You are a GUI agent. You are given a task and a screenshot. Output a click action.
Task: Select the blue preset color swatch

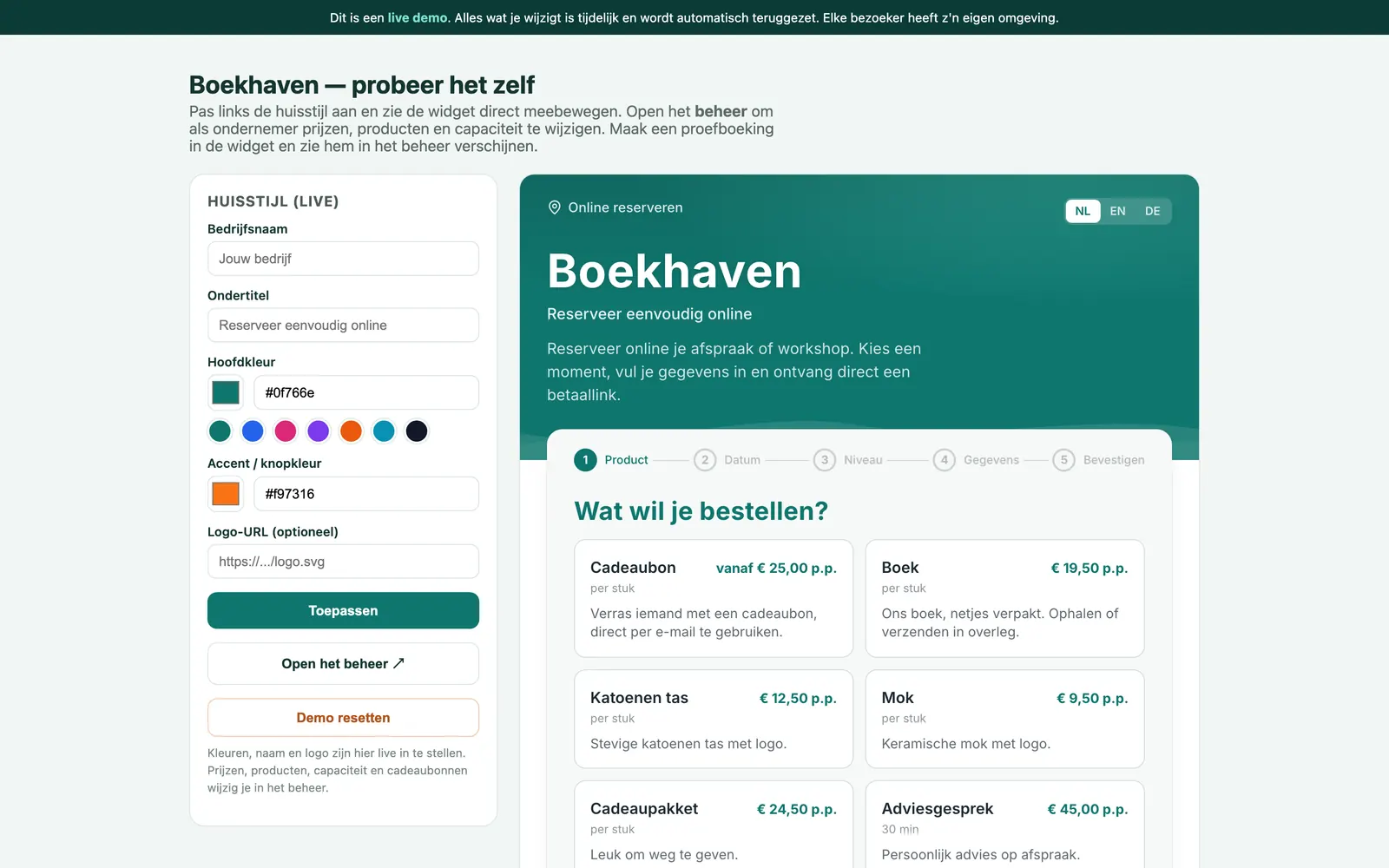pyautogui.click(x=253, y=431)
